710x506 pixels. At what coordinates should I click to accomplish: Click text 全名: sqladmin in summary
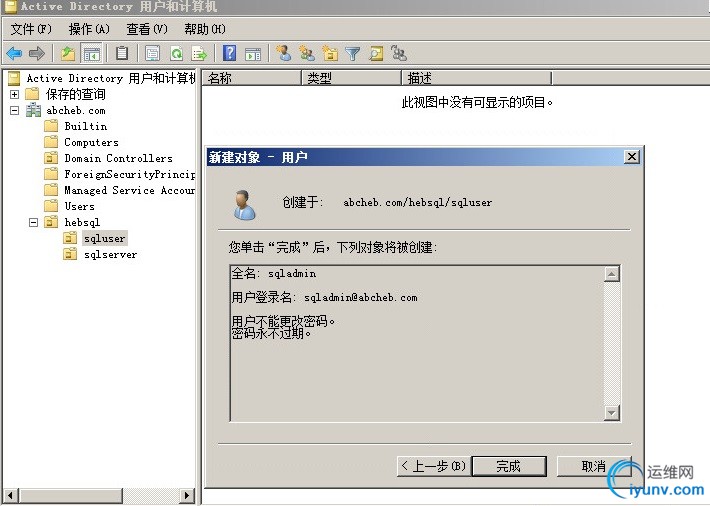[273, 274]
